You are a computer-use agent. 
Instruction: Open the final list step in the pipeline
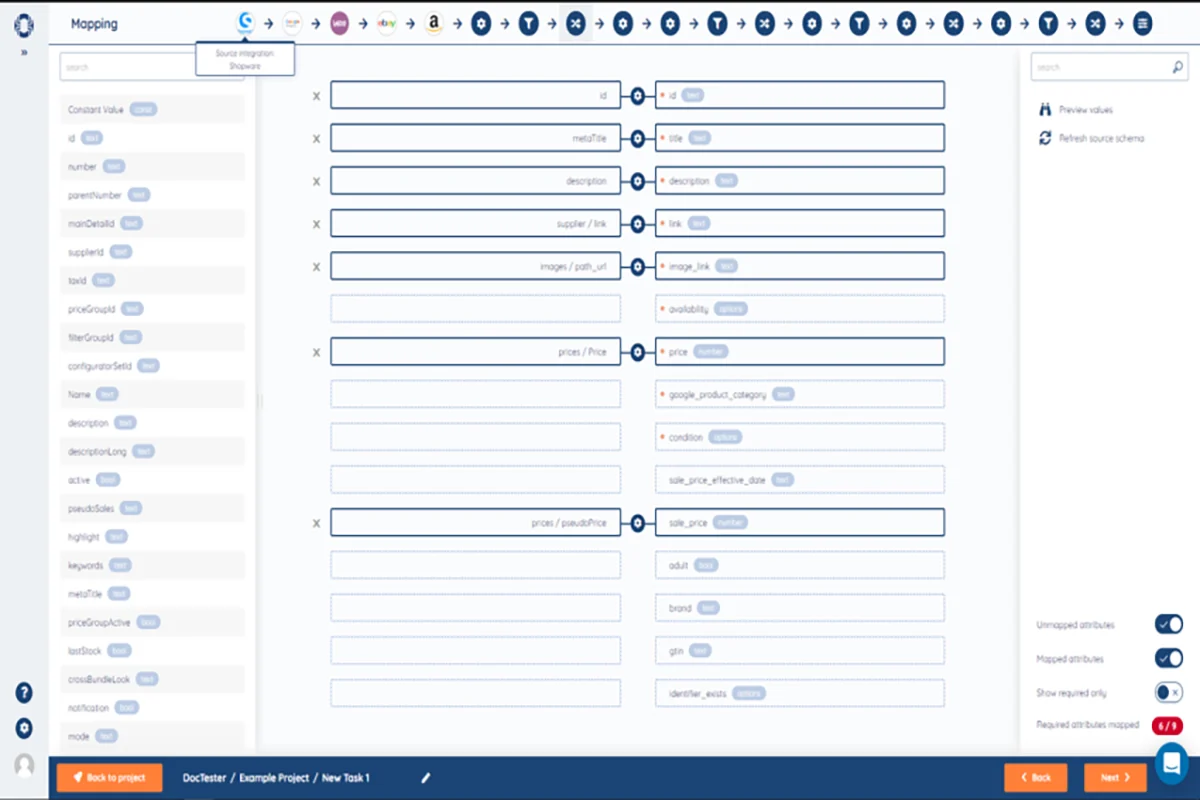coord(1142,23)
